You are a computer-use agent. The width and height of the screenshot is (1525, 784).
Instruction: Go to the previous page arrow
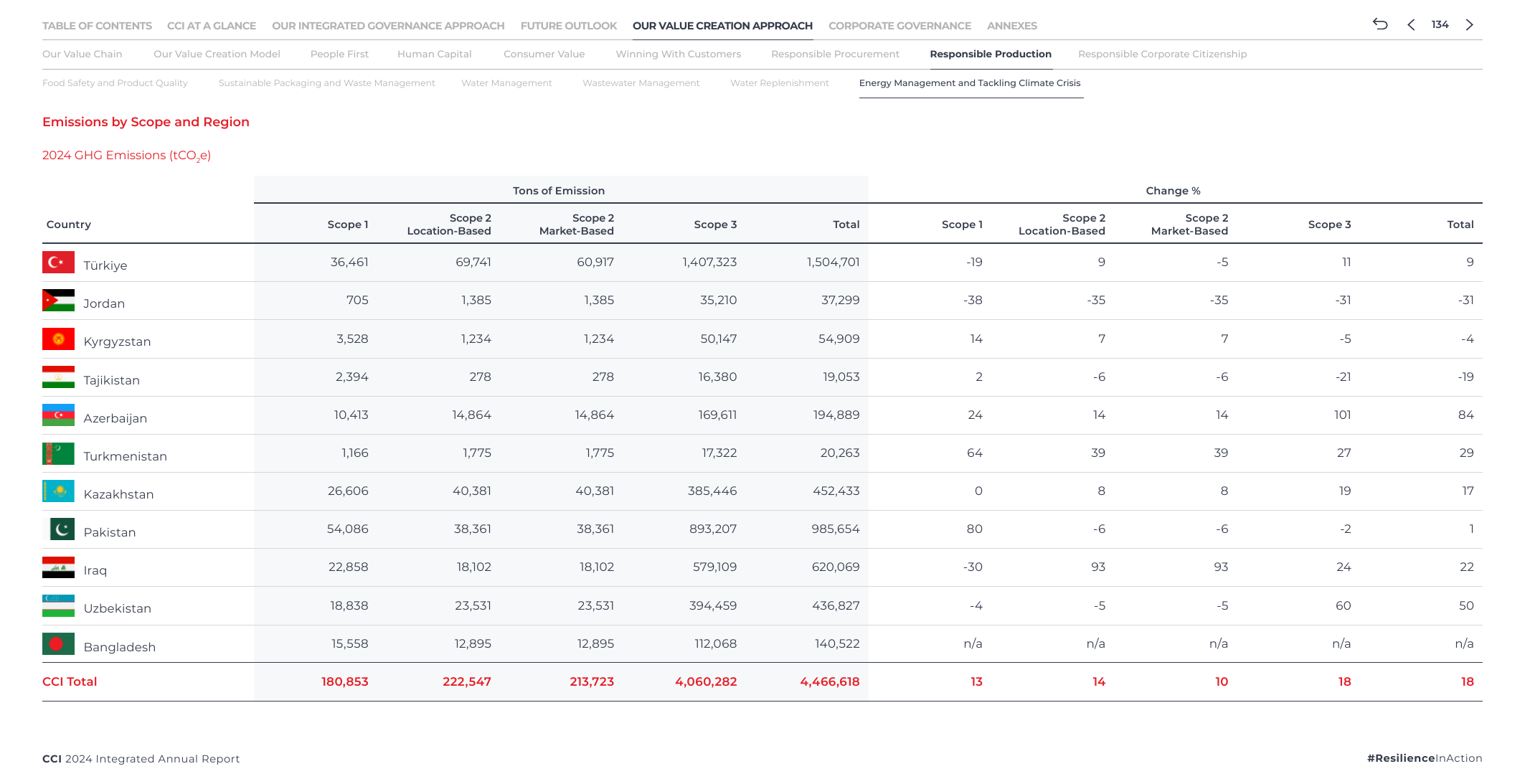pyautogui.click(x=1411, y=24)
